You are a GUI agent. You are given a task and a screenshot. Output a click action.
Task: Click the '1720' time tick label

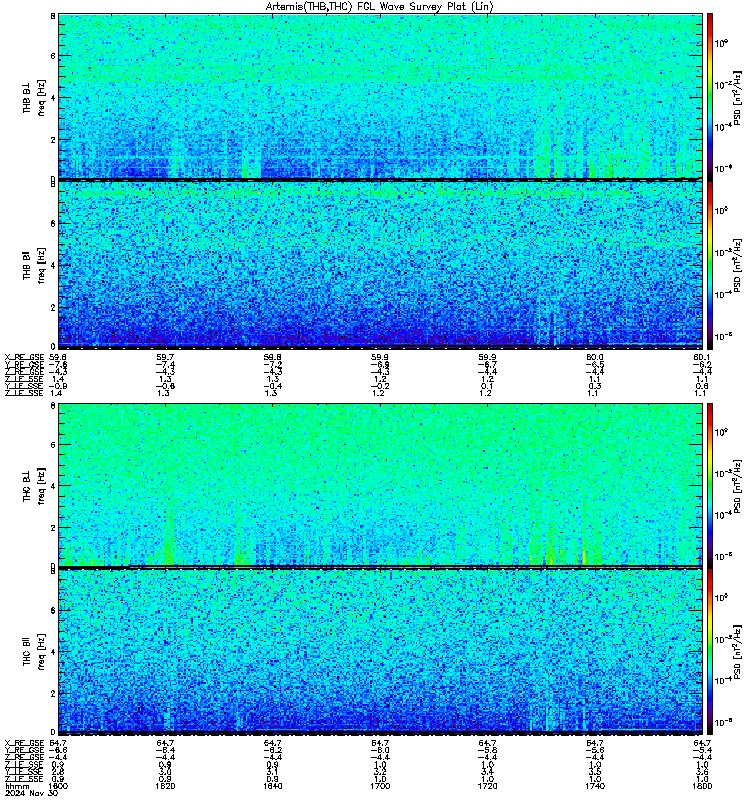(487, 786)
